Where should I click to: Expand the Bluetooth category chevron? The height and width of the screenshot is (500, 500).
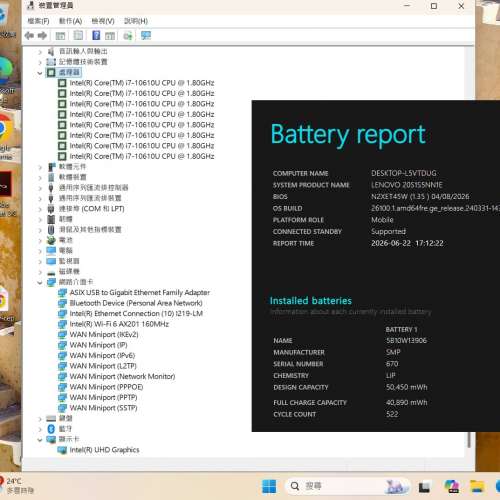pos(40,429)
